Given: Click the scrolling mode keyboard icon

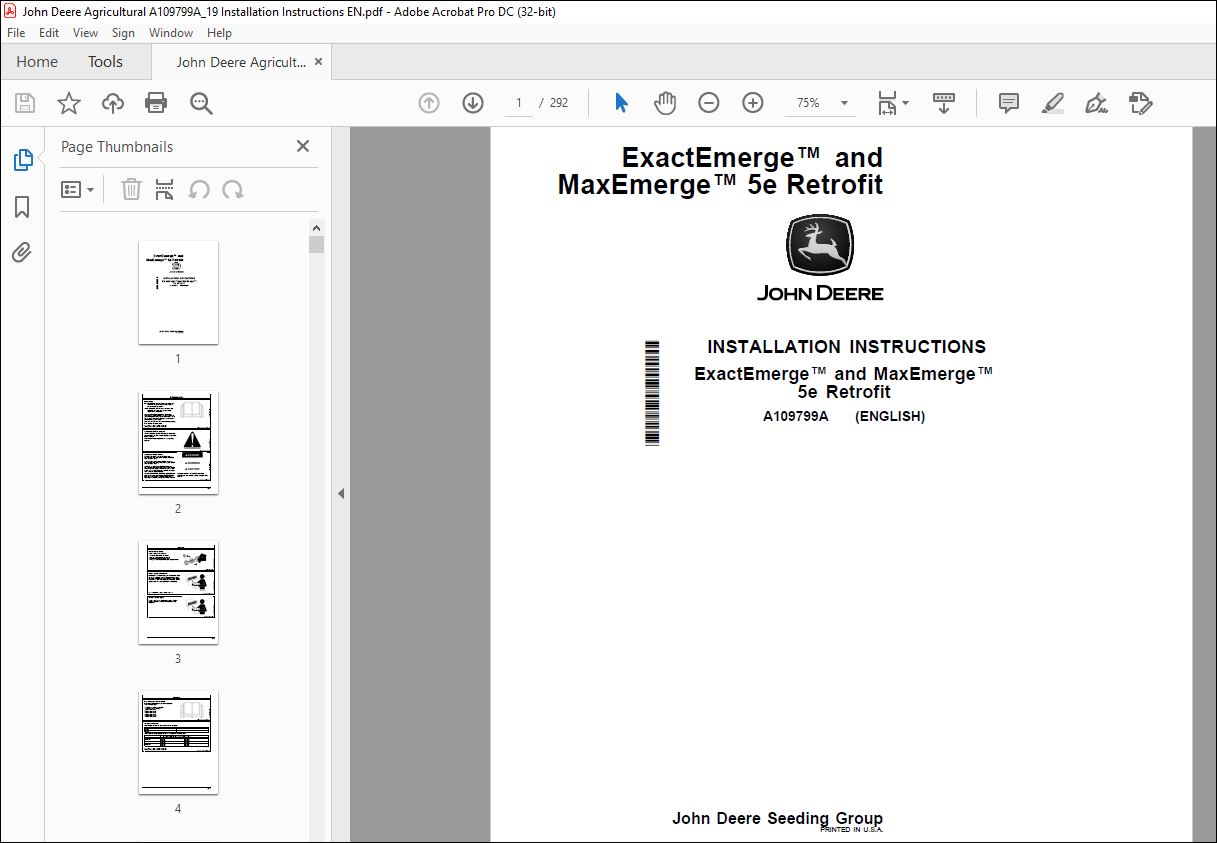Looking at the screenshot, I should (x=944, y=103).
